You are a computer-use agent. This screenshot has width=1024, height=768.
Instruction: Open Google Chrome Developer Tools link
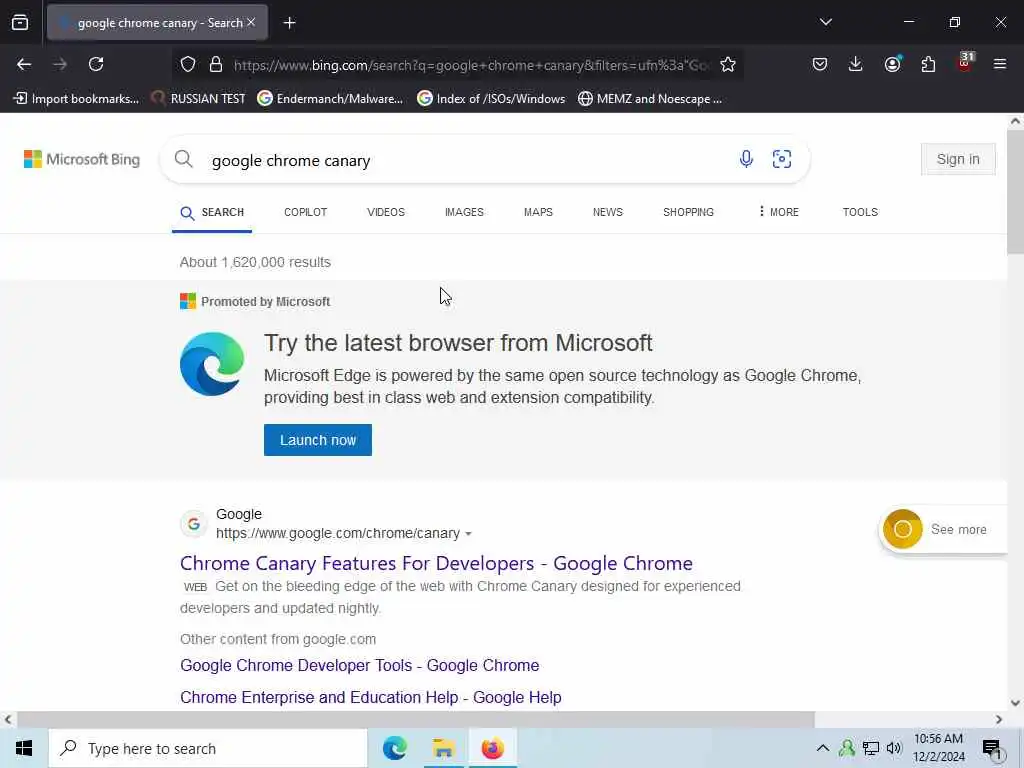click(x=360, y=665)
